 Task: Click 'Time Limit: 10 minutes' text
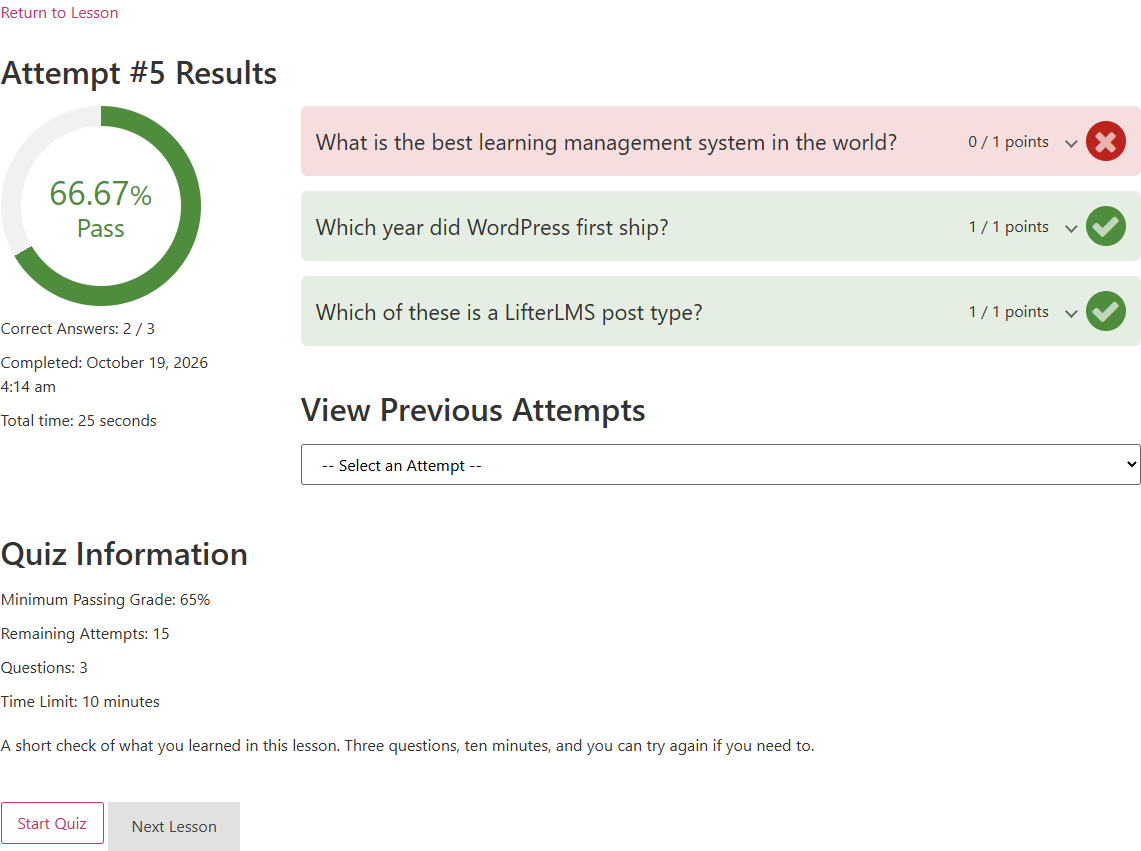(x=80, y=702)
